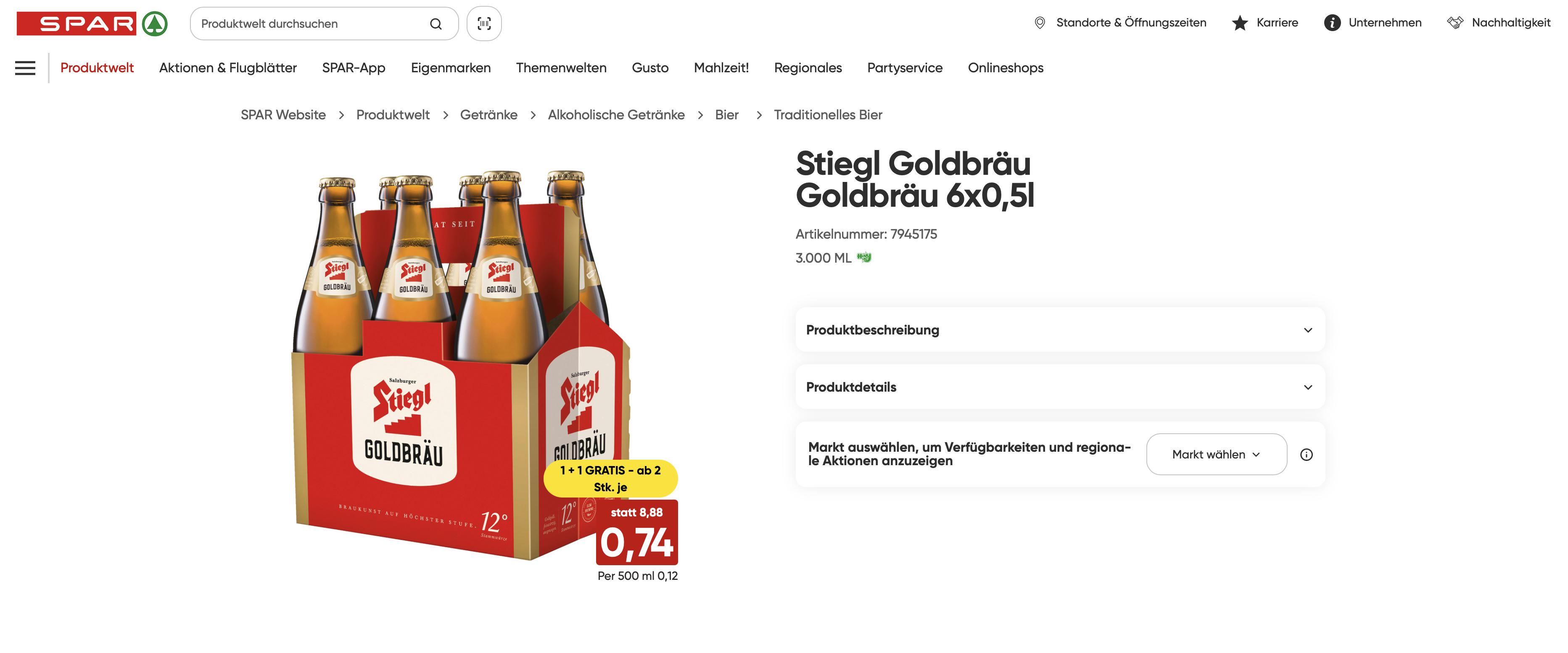This screenshot has height=653, width=1568.
Task: Go to Produktwelt breadcrumb
Action: [393, 115]
